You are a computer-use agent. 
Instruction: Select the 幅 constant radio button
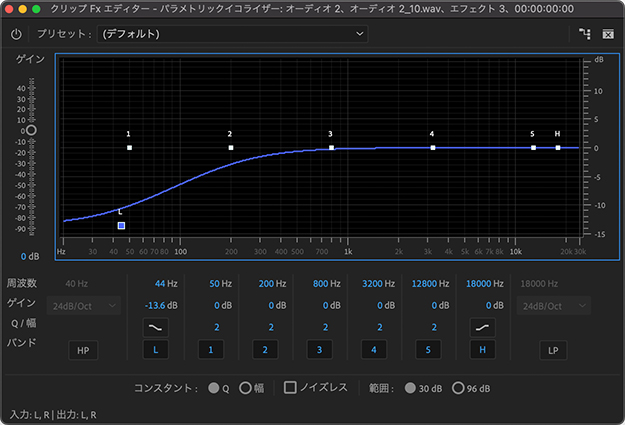pos(245,388)
